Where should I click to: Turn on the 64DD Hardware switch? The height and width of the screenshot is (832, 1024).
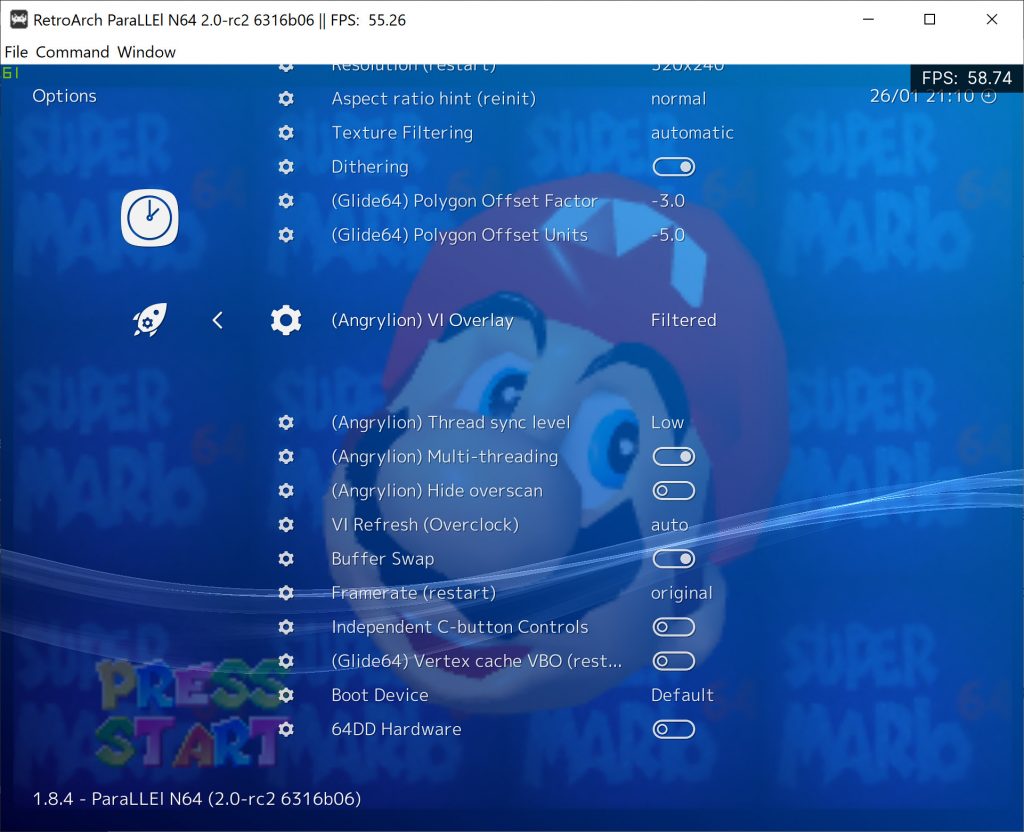(673, 729)
